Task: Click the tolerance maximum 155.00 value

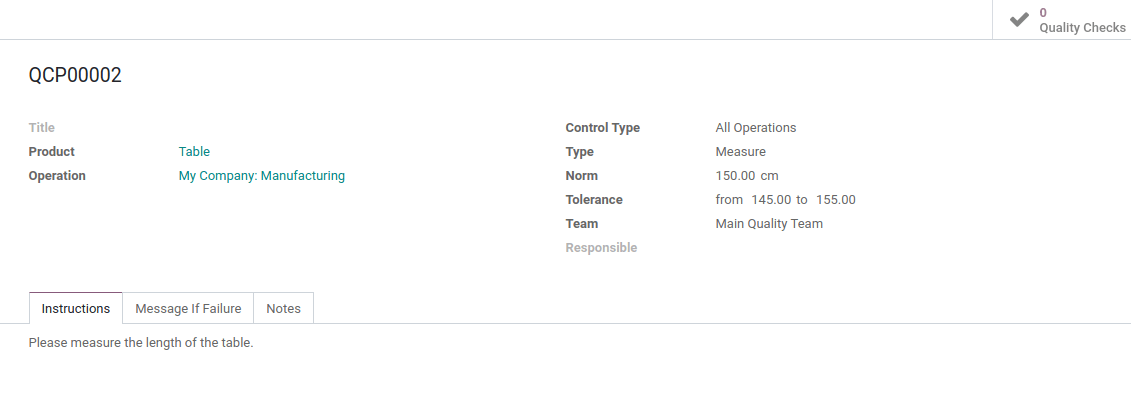Action: tap(836, 200)
